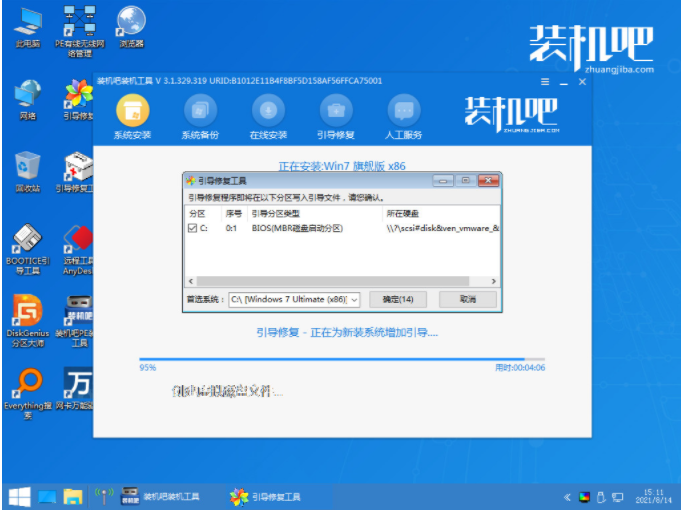The image size is (681, 511).
Task: Open the hamburger menu in title bar
Action: pos(545,82)
